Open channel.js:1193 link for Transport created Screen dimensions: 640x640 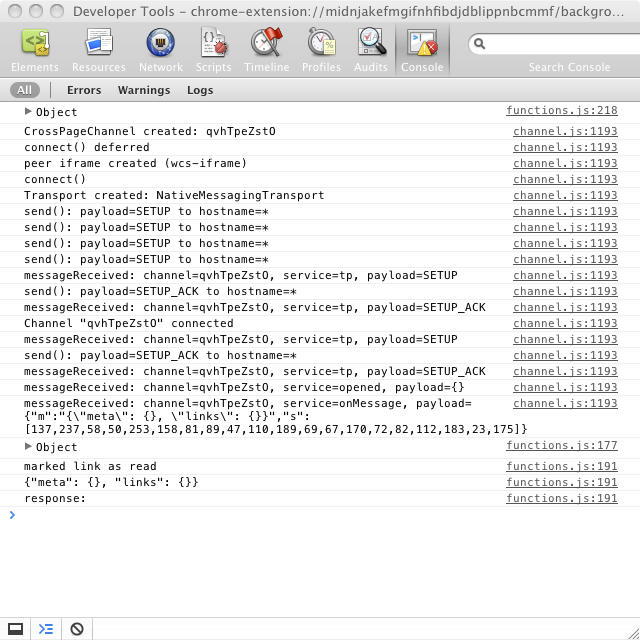pyautogui.click(x=565, y=195)
